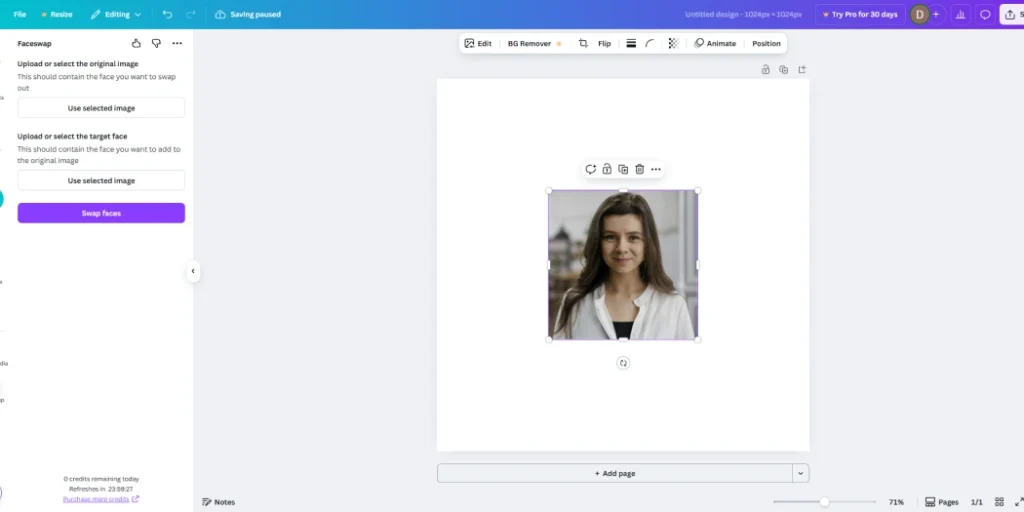
Task: Open the arrow next to Add page
Action: coord(800,473)
